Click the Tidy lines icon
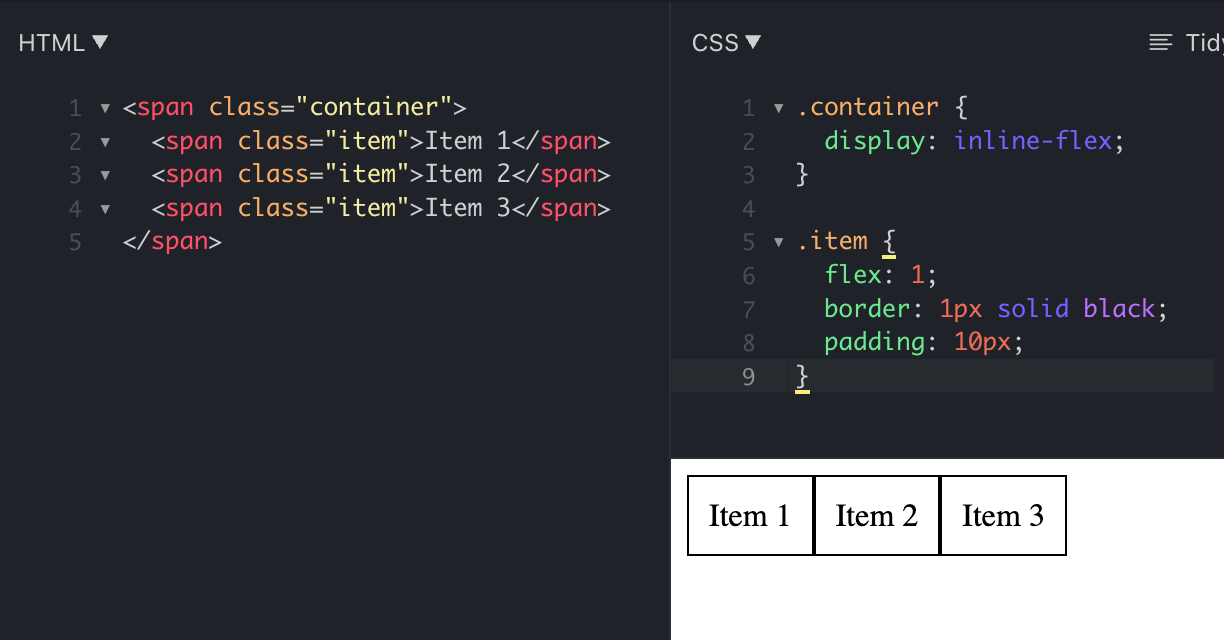 tap(1160, 42)
